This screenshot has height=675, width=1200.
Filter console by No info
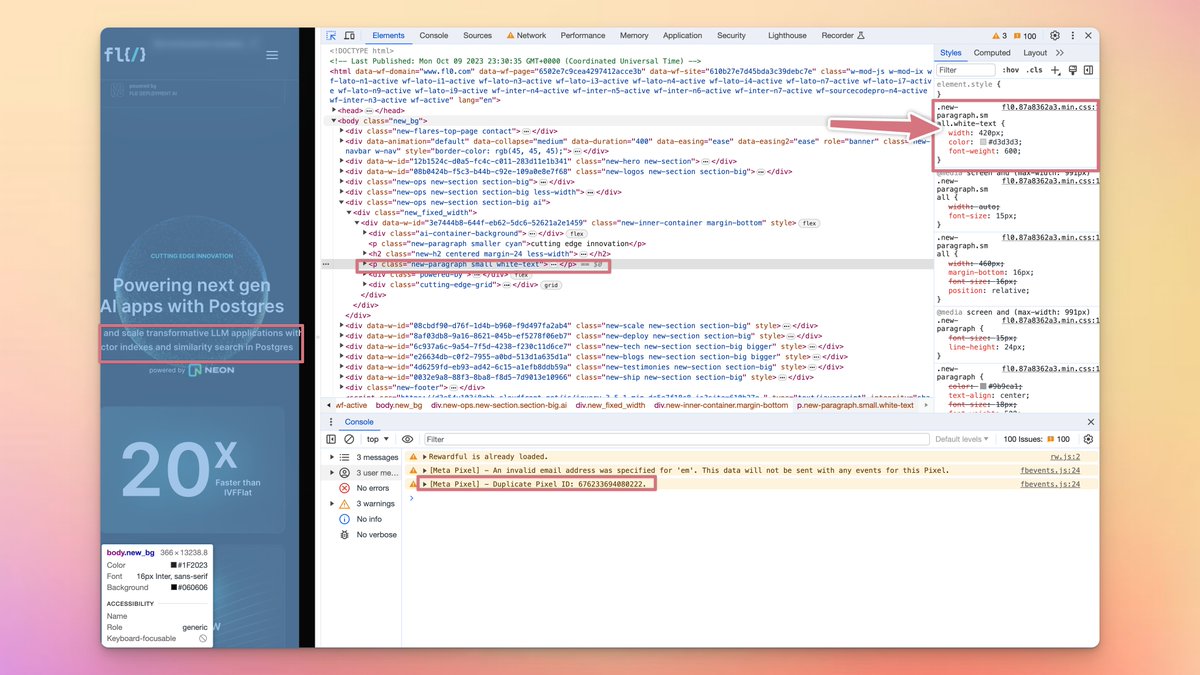362,519
